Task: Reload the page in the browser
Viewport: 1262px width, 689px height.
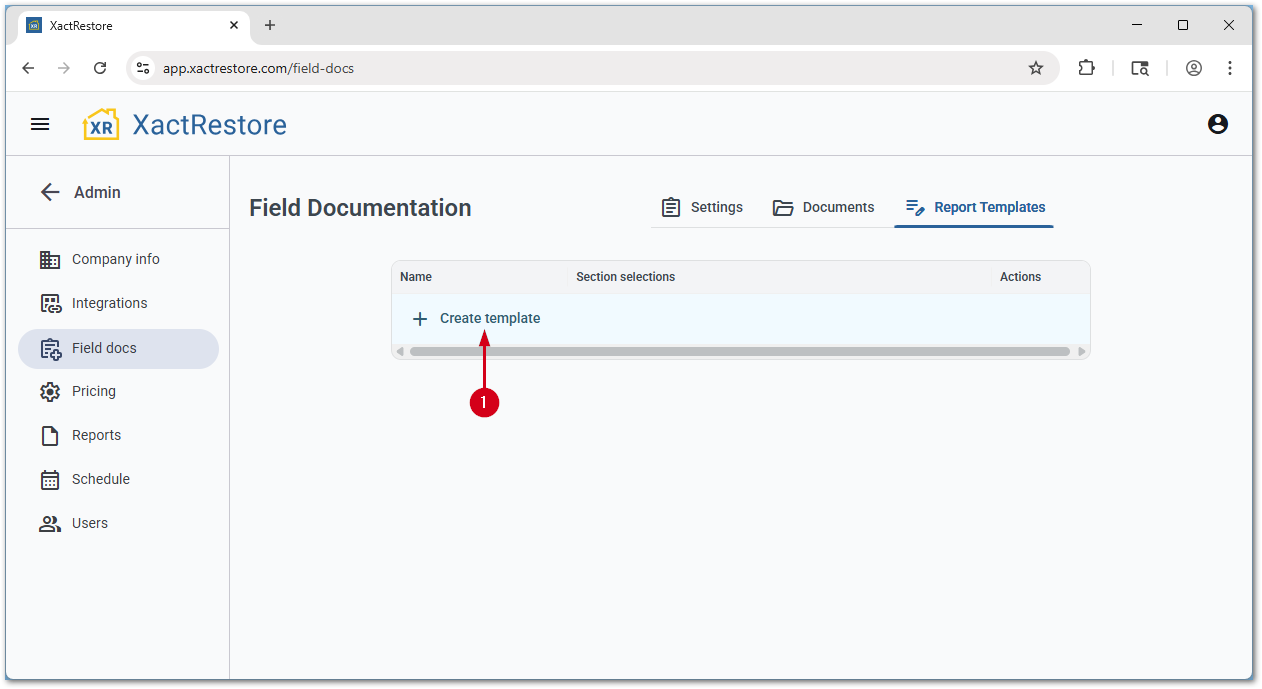Action: [100, 68]
